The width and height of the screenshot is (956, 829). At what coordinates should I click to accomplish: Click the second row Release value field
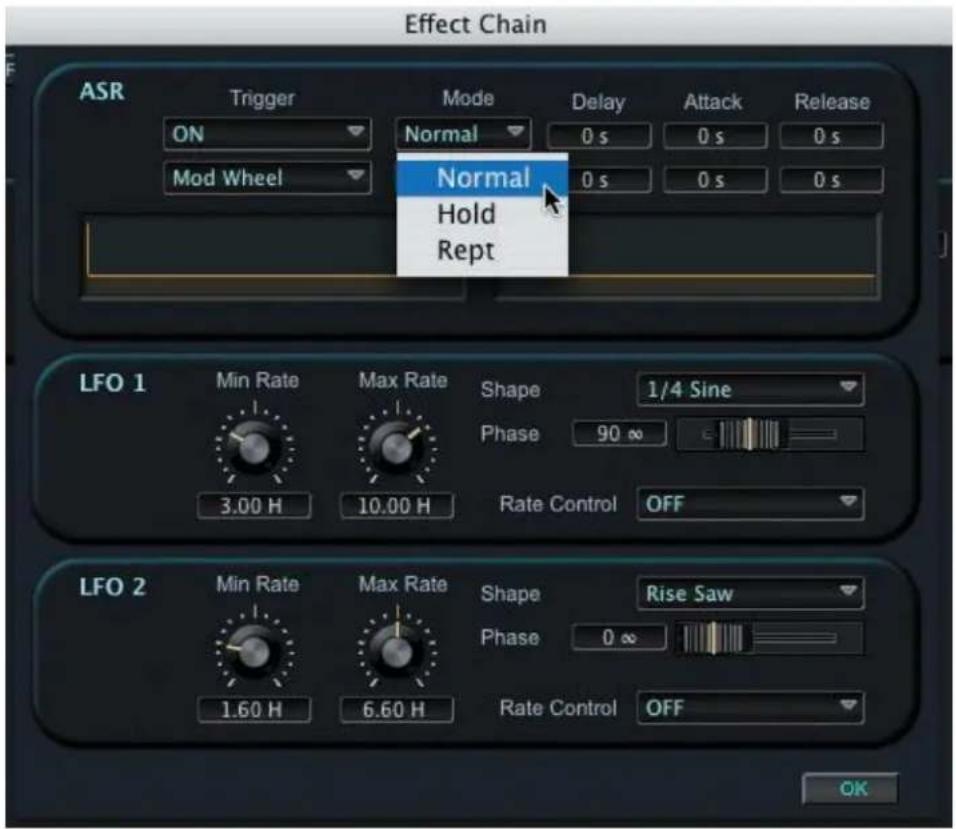coord(831,180)
